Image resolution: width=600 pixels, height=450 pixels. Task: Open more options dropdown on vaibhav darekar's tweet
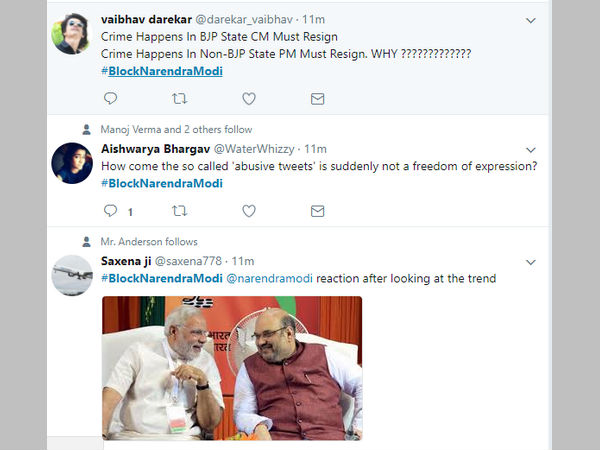click(x=531, y=20)
